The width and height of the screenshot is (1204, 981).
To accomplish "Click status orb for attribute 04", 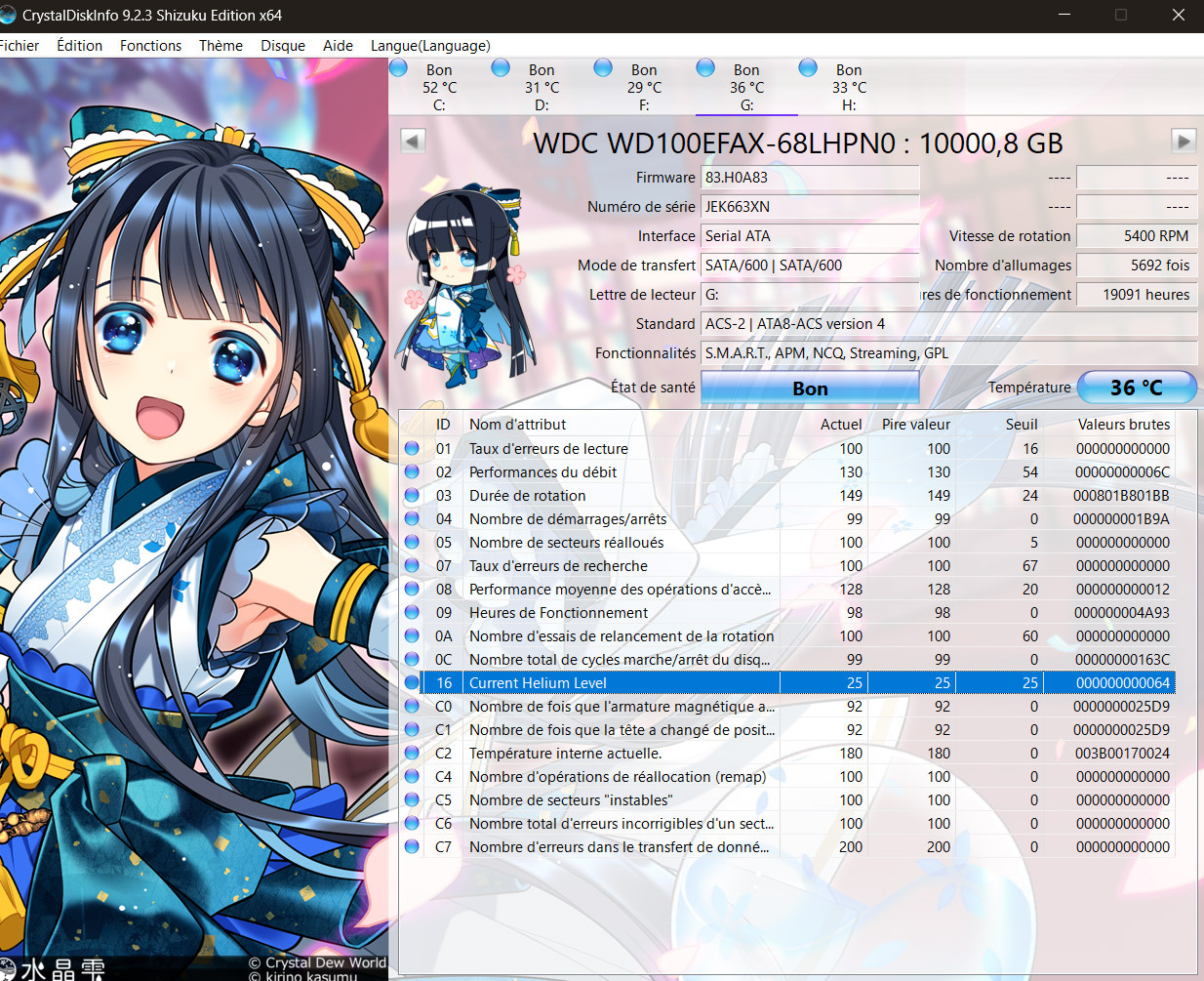I will pyautogui.click(x=412, y=518).
